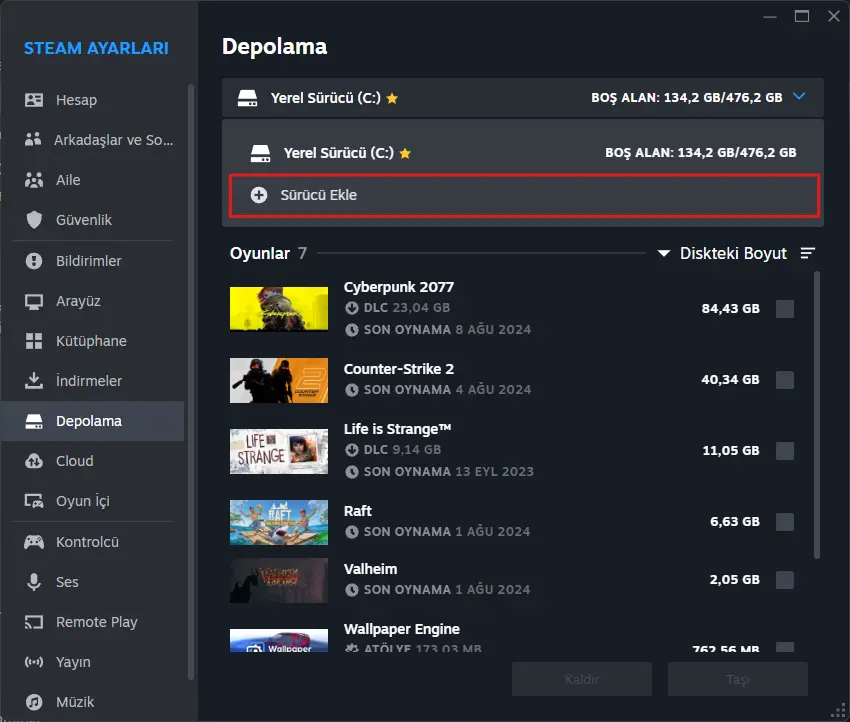Image resolution: width=850 pixels, height=722 pixels.
Task: Click the Kaldır button
Action: click(x=582, y=679)
